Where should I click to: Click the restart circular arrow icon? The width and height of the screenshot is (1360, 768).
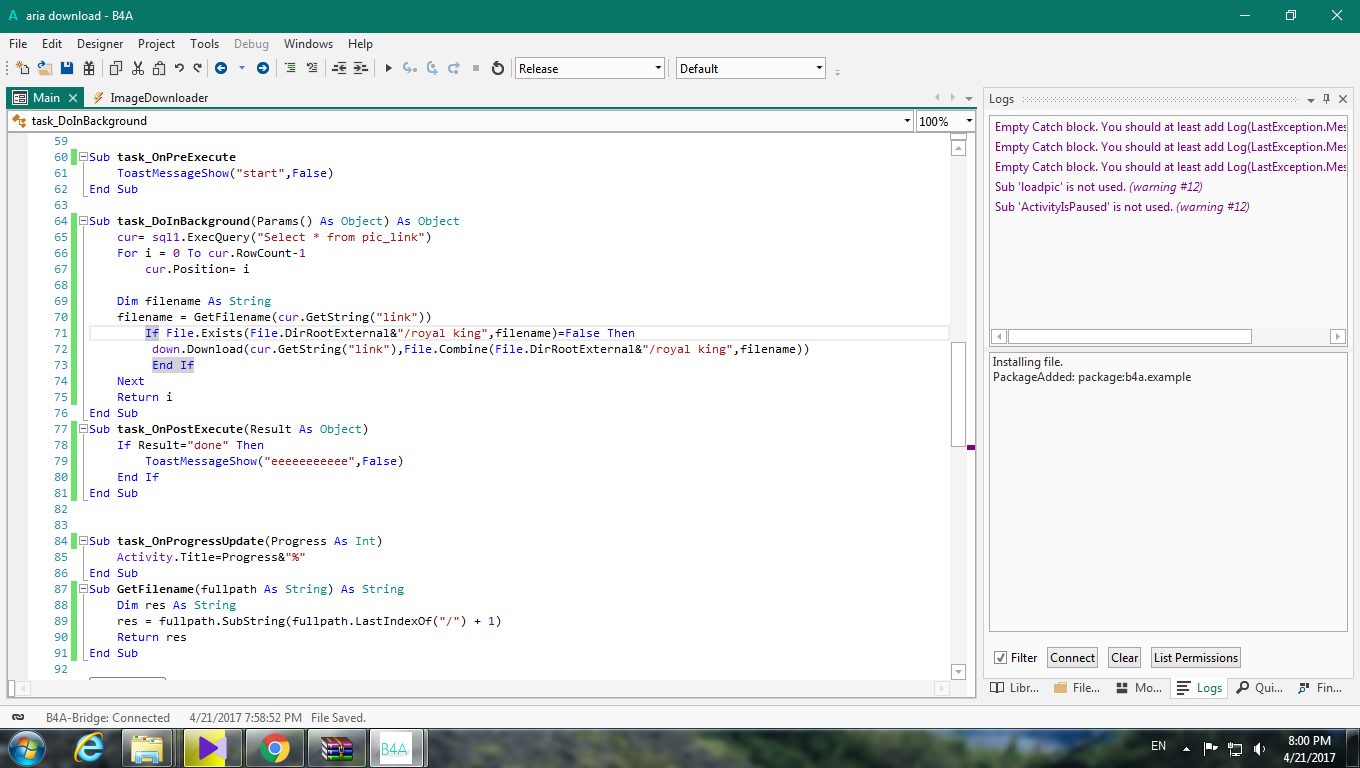[x=498, y=68]
